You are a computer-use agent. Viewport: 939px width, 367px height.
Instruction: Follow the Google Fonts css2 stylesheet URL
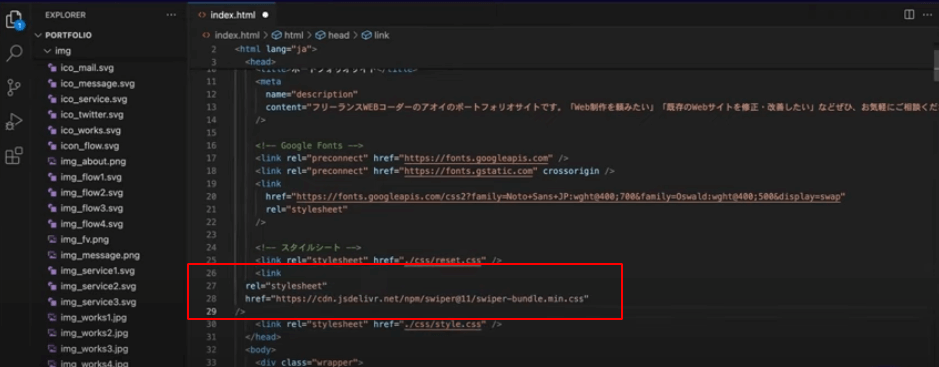tap(568, 196)
